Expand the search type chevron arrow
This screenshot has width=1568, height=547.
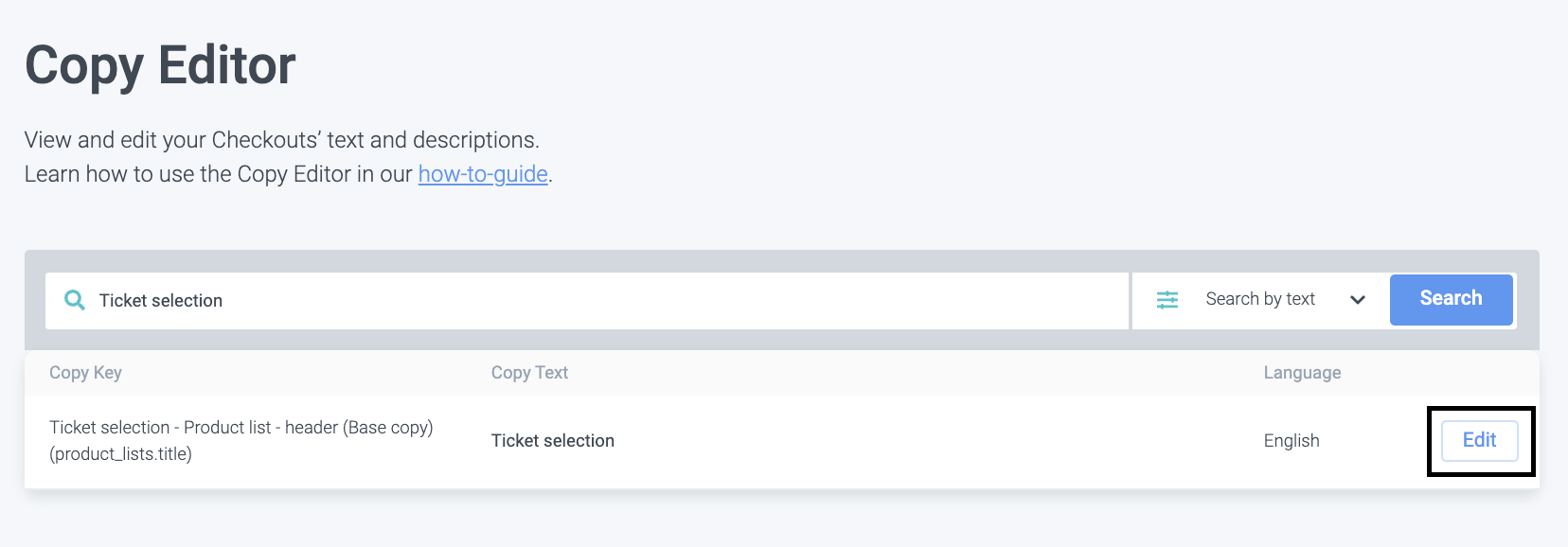[x=1358, y=300]
